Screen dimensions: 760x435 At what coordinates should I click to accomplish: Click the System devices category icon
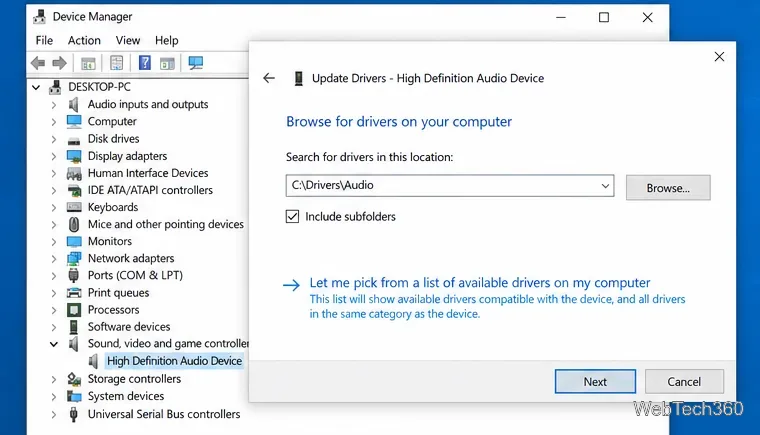point(74,396)
